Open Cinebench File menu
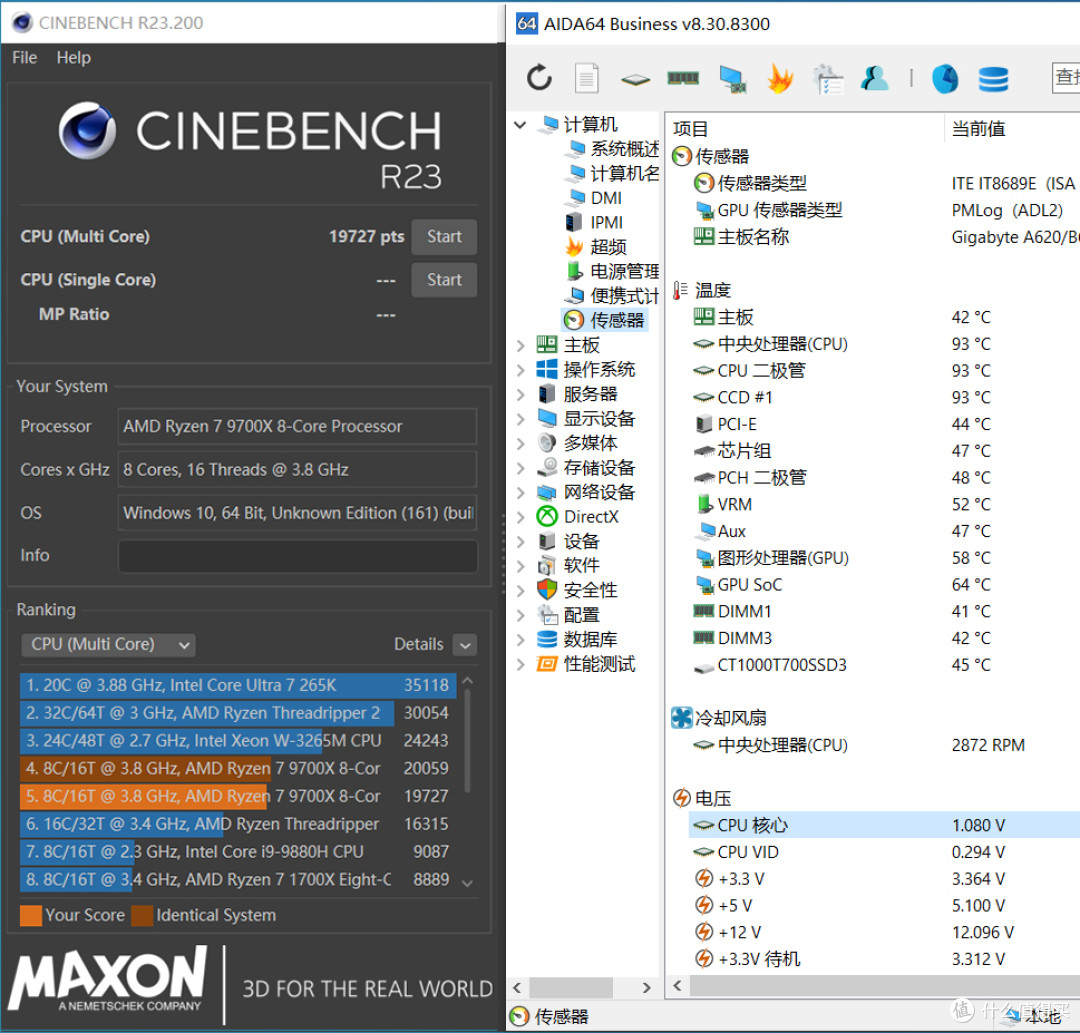The image size is (1080, 1033). point(25,58)
